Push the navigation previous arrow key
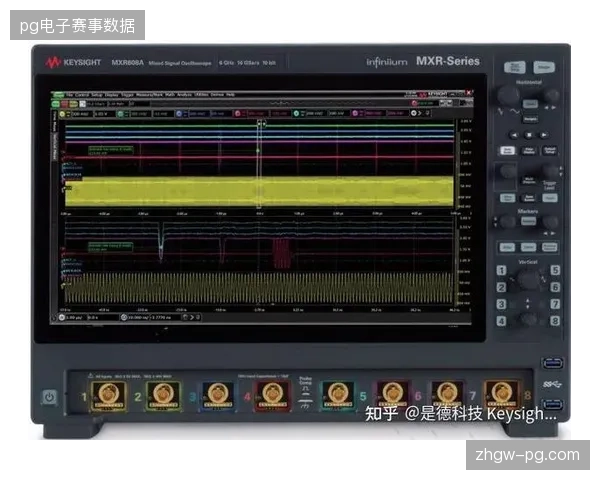This screenshot has width=600, height=480. click(x=514, y=135)
